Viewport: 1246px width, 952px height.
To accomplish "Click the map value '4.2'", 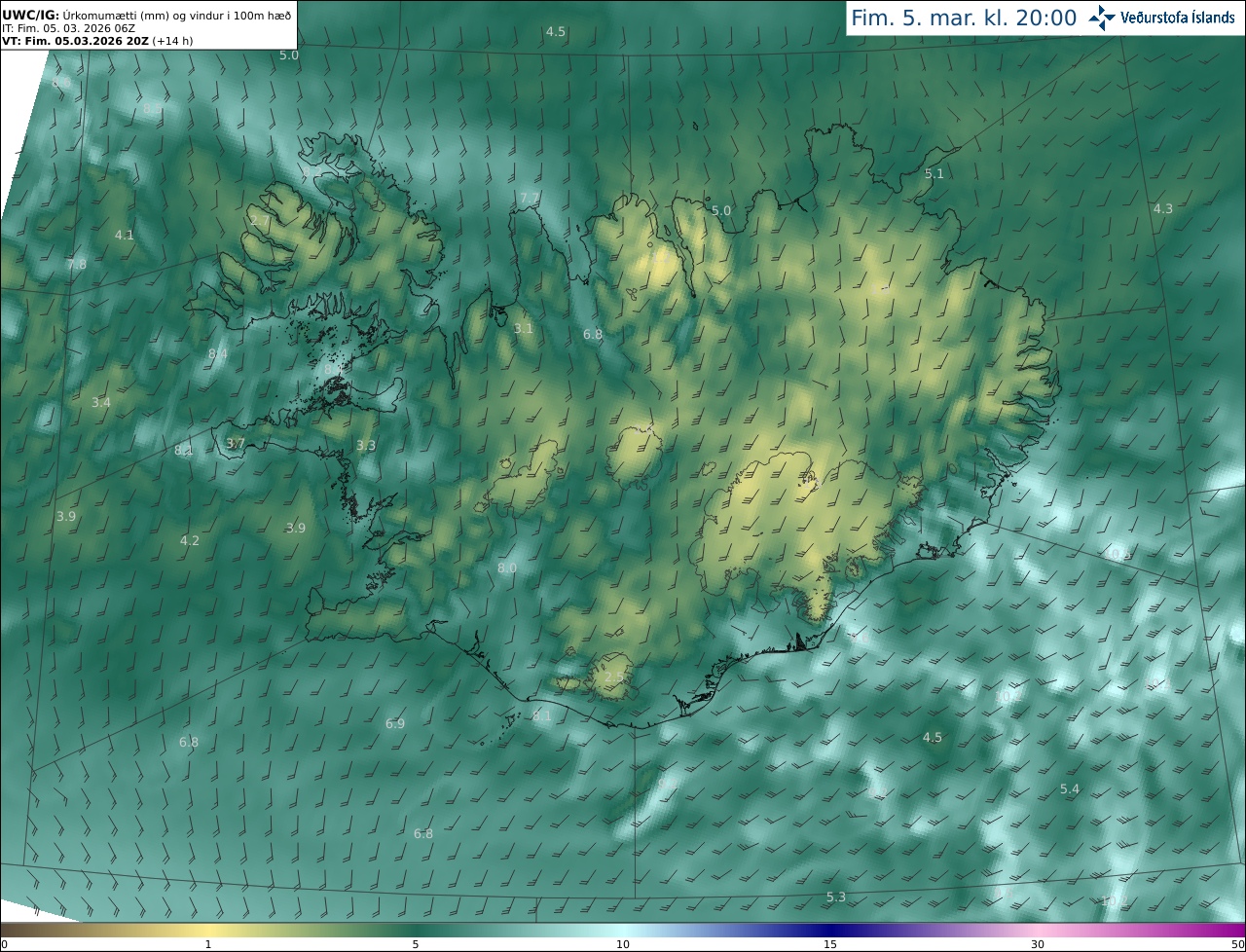I will tap(190, 540).
